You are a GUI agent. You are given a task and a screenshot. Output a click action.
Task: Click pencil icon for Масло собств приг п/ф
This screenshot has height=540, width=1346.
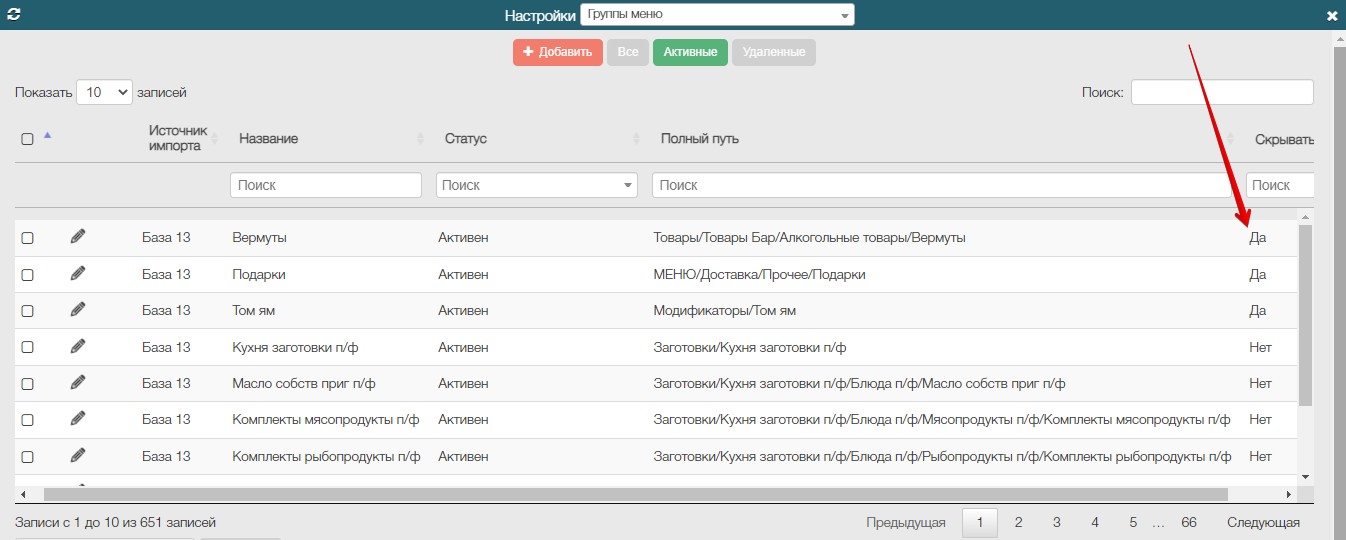(78, 382)
